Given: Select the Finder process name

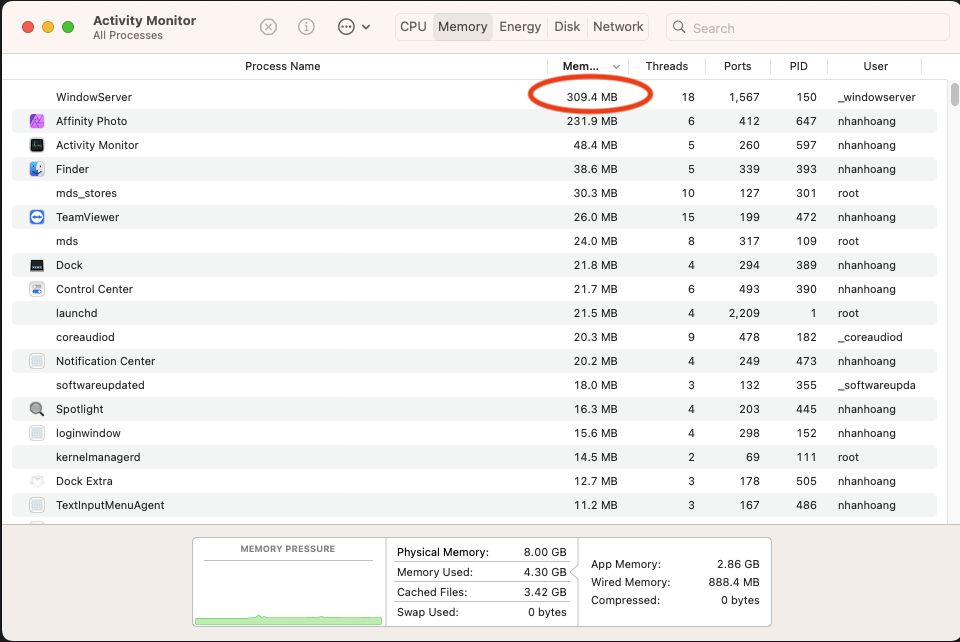Looking at the screenshot, I should tap(72, 169).
